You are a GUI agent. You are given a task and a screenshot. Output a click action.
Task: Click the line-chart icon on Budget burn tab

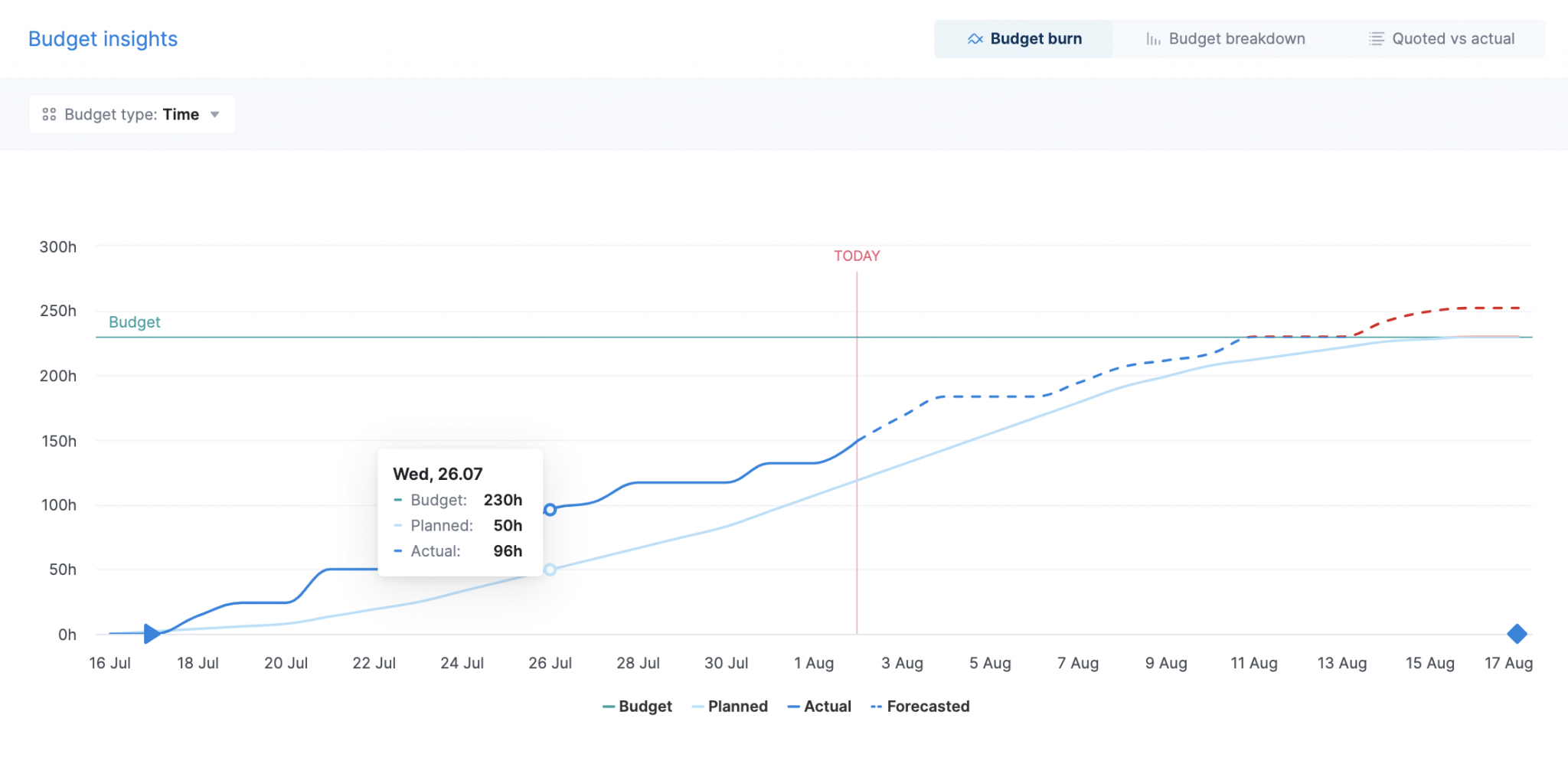pyautogui.click(x=975, y=38)
